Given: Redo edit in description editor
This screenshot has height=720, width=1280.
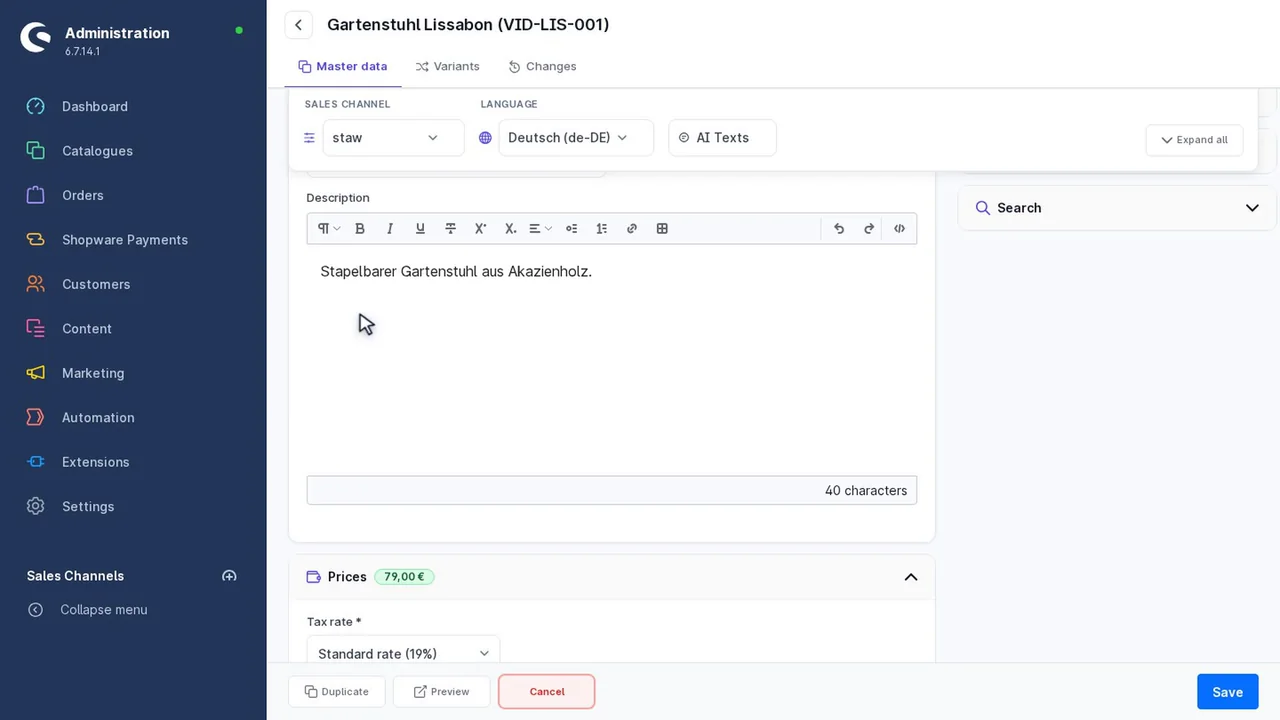Looking at the screenshot, I should click(x=869, y=229).
